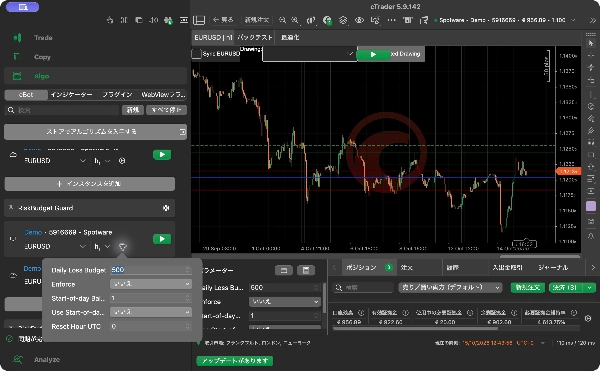The image size is (600, 371).
Task: Start the first EURUSD cBot instance
Action: tap(162, 155)
